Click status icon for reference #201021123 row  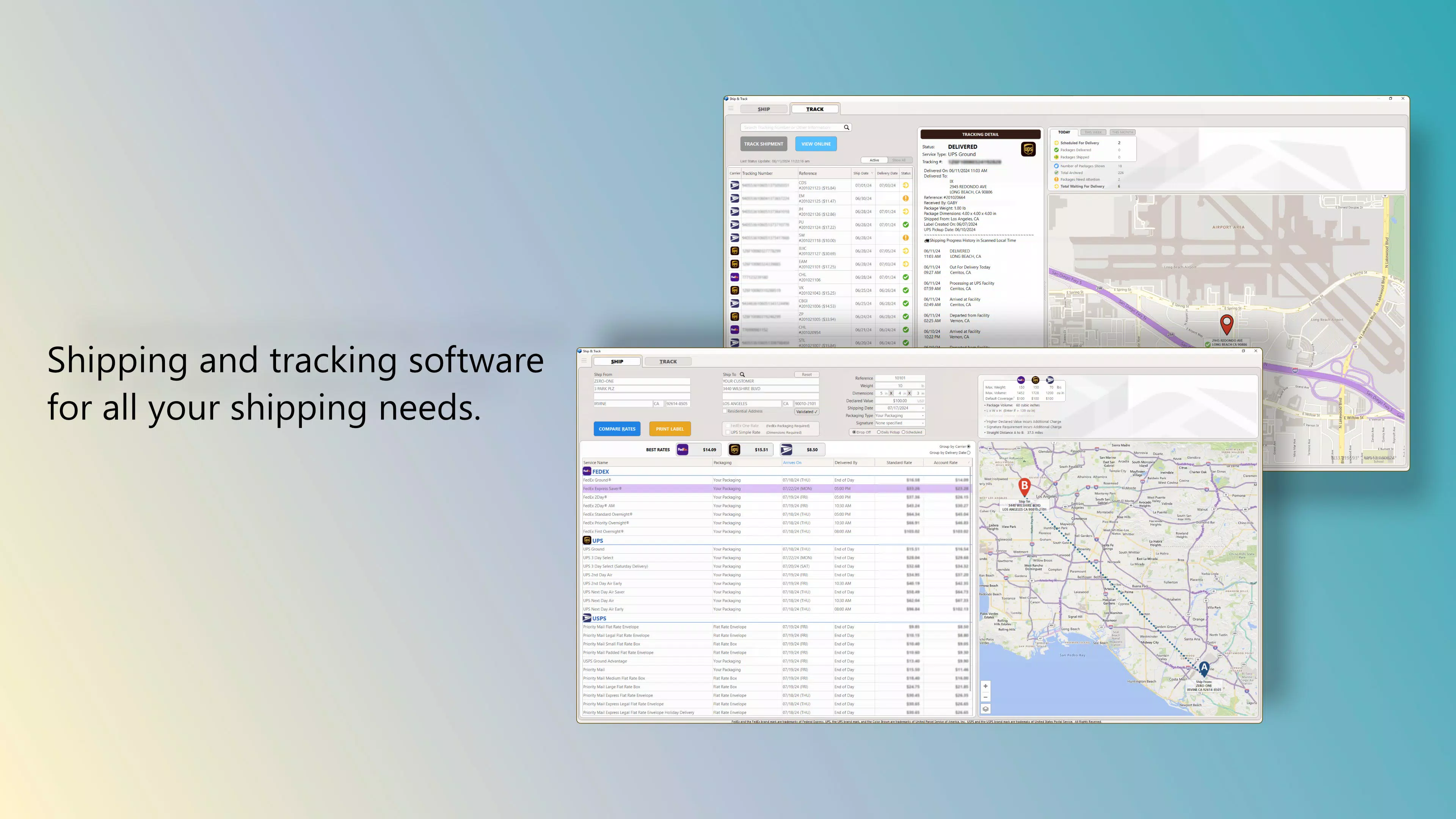(x=905, y=185)
